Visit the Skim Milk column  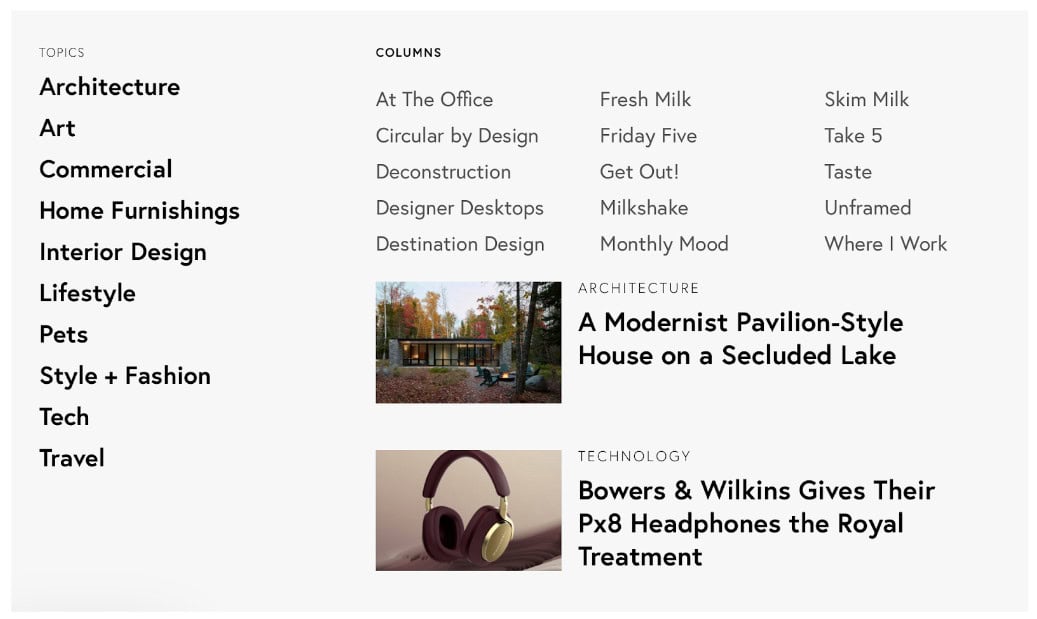pos(867,99)
